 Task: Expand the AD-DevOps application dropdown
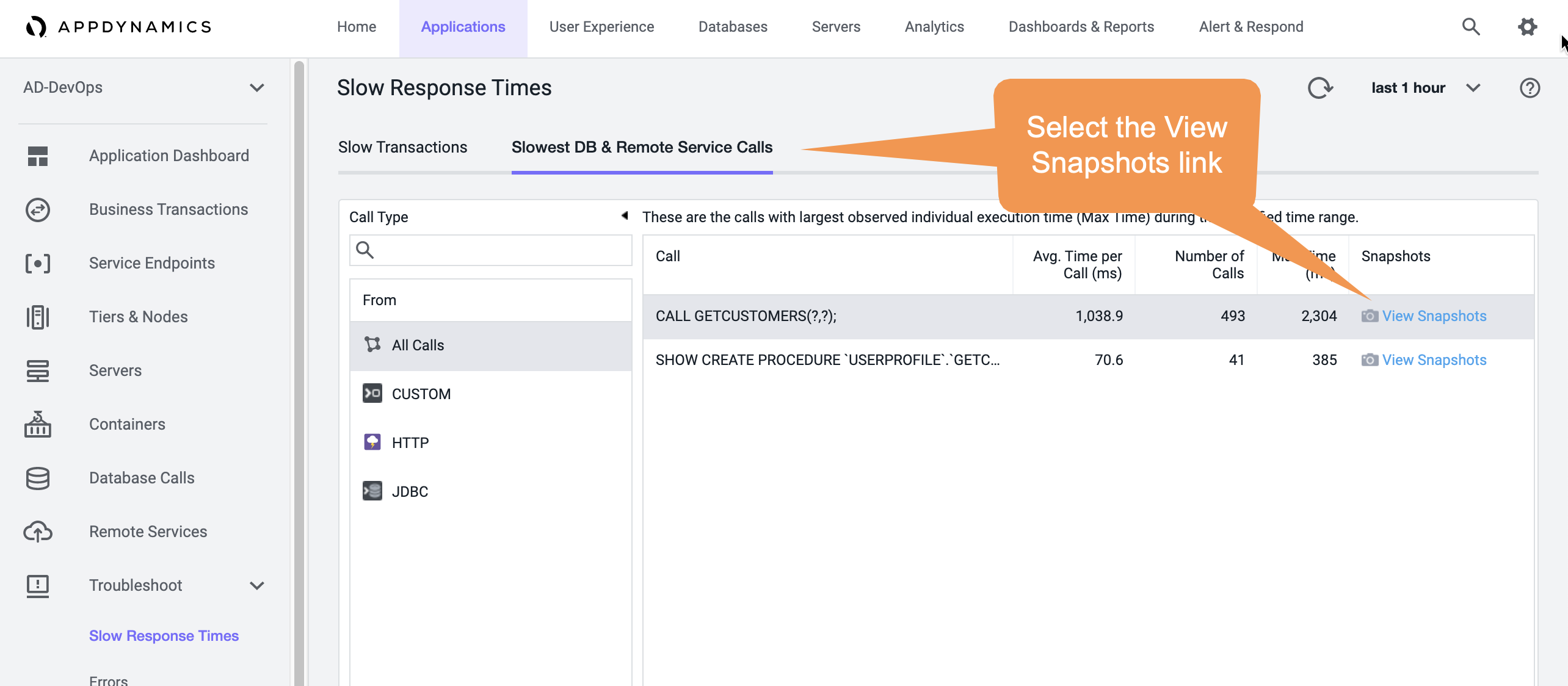coord(257,88)
